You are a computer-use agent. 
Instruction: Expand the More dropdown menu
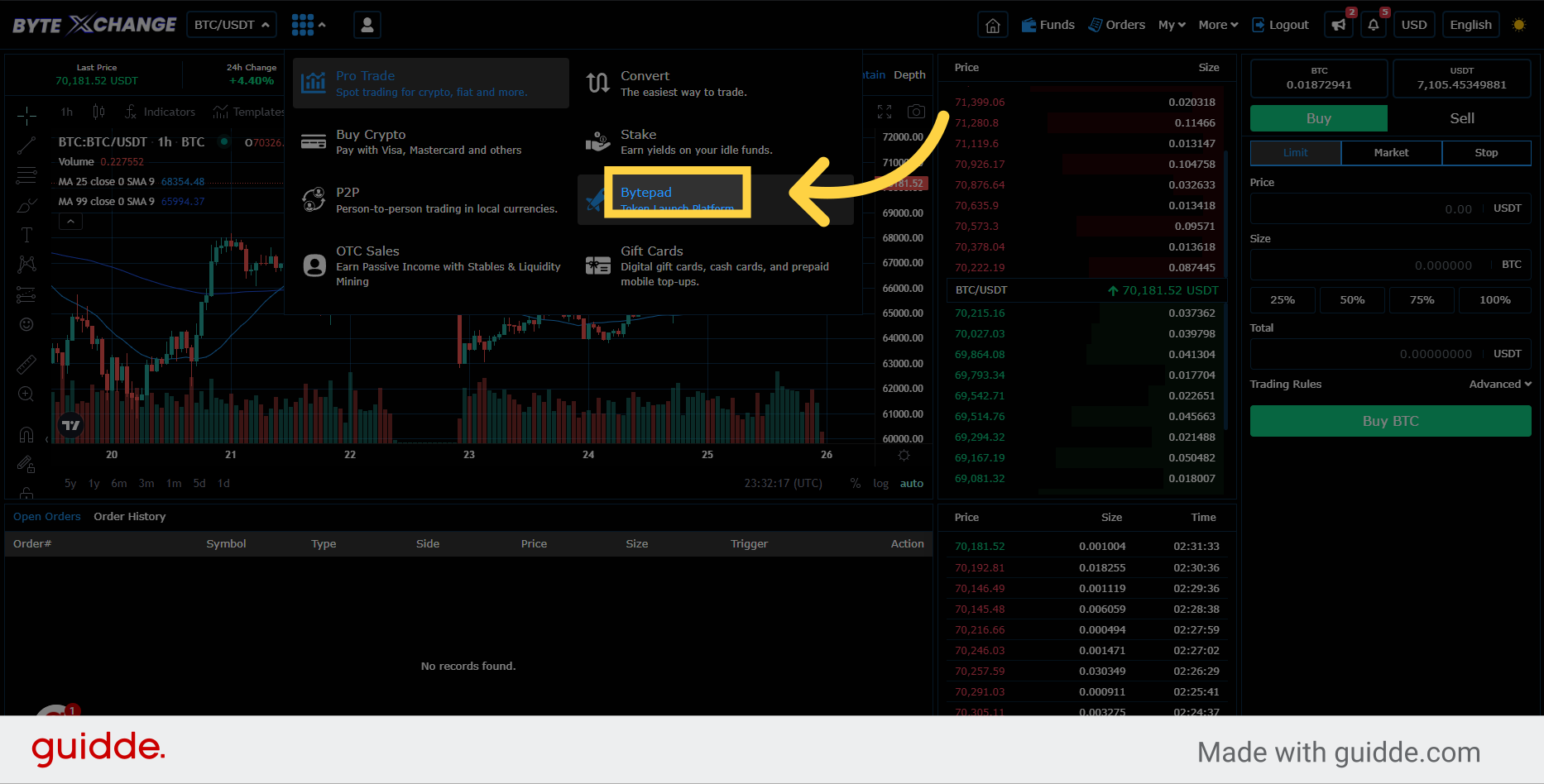coord(1218,25)
